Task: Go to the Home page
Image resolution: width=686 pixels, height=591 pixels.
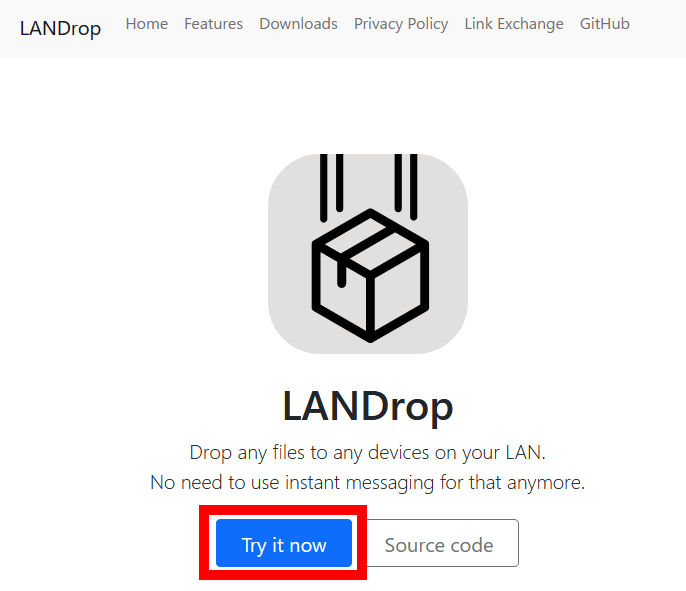Action: 147,24
